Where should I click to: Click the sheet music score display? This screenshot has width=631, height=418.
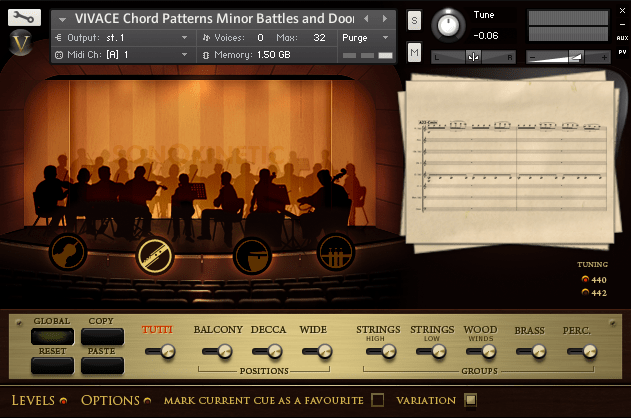click(510, 162)
